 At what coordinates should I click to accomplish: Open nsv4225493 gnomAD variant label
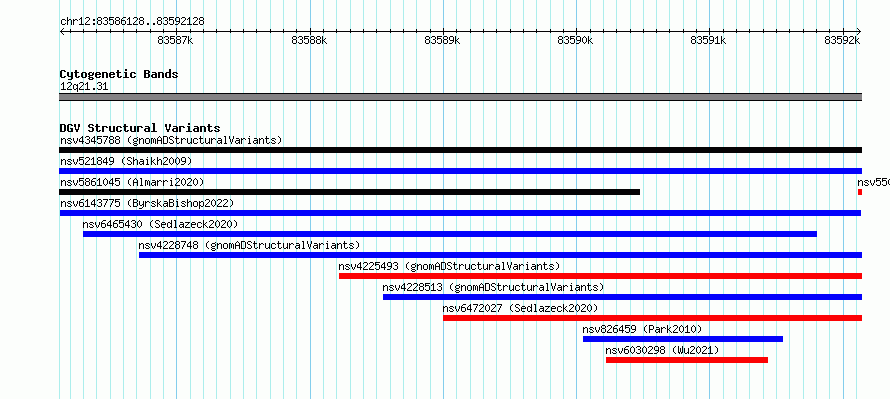tap(449, 266)
